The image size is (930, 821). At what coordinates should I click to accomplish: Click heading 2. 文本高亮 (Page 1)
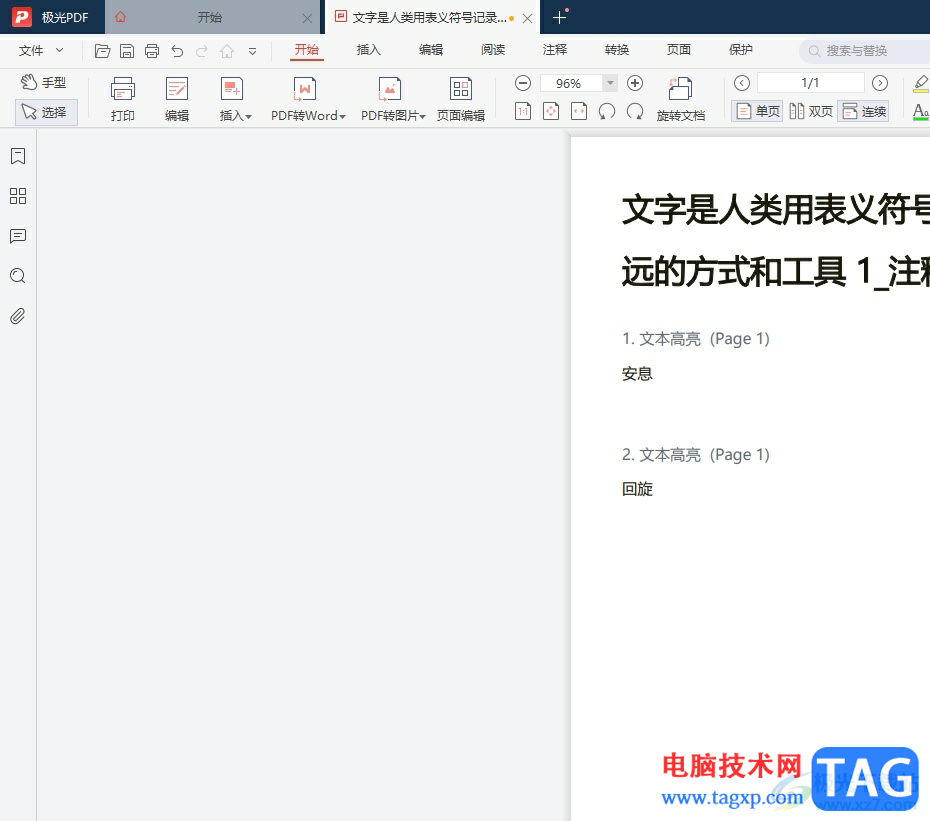point(696,454)
